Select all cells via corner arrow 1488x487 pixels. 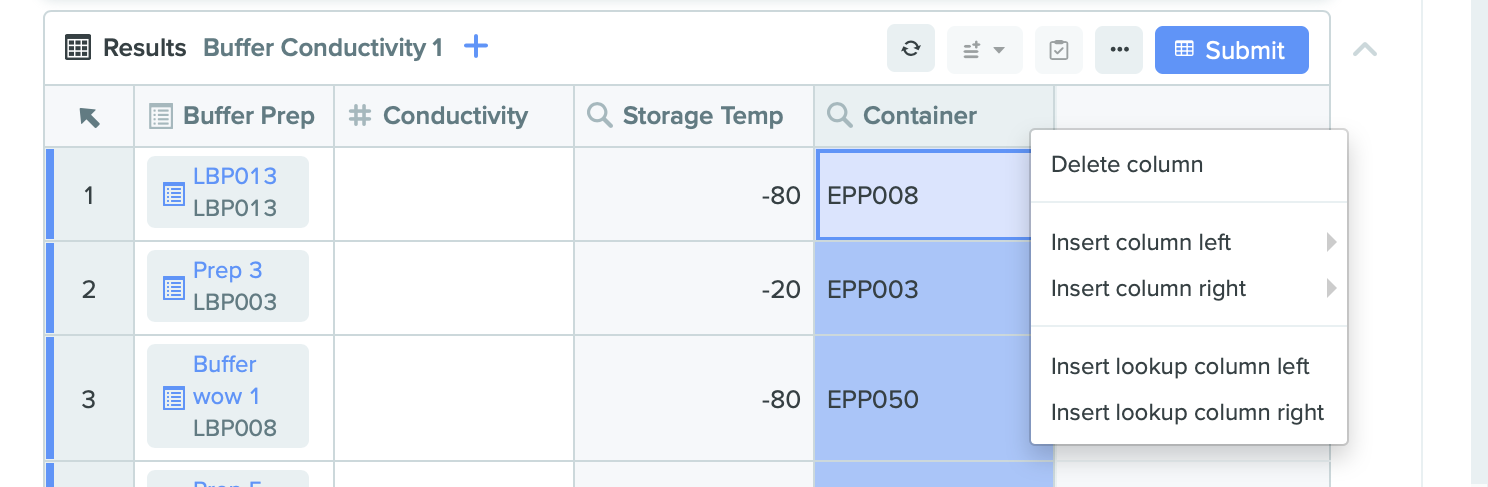coord(89,117)
